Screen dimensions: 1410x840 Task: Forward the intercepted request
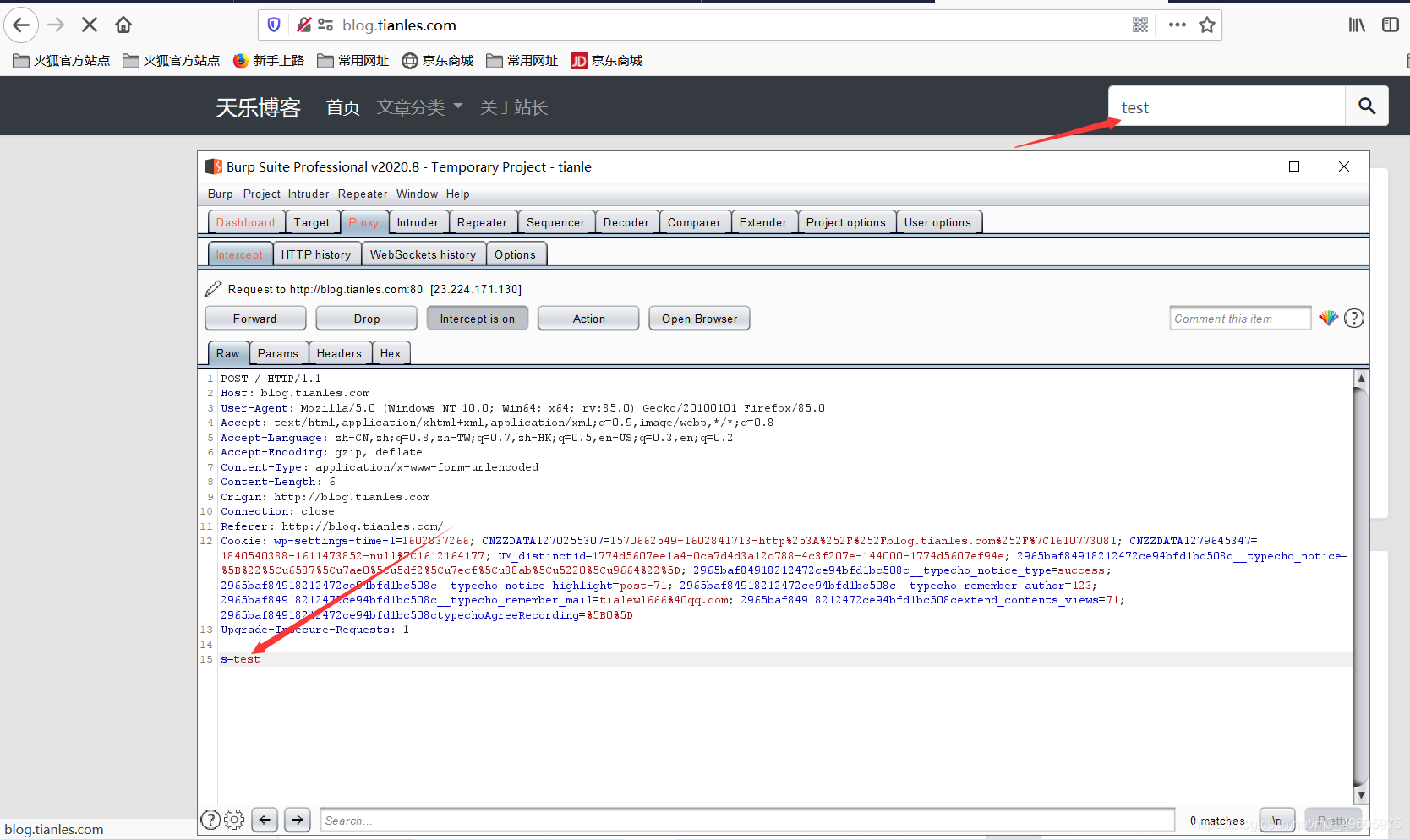255,319
